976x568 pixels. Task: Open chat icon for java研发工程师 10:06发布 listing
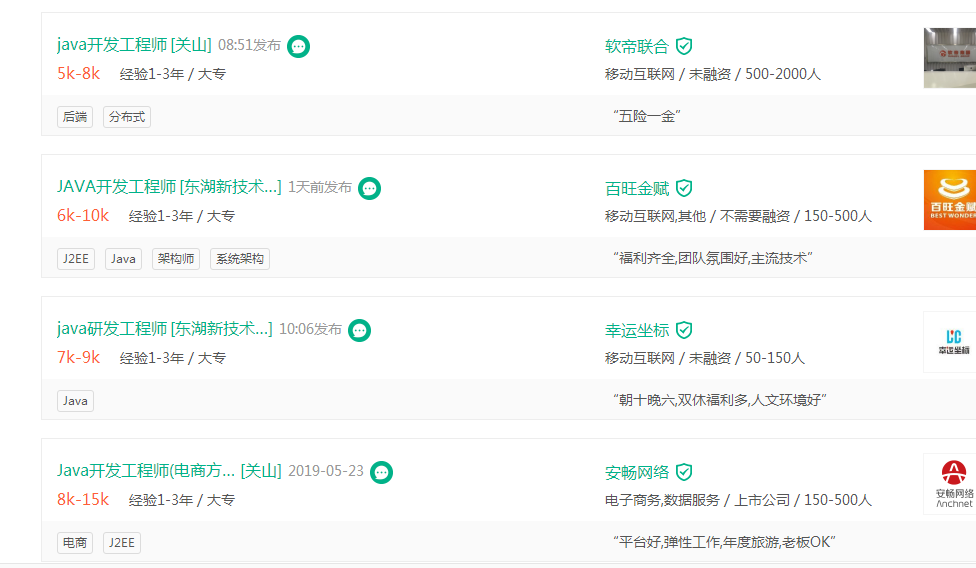[359, 330]
